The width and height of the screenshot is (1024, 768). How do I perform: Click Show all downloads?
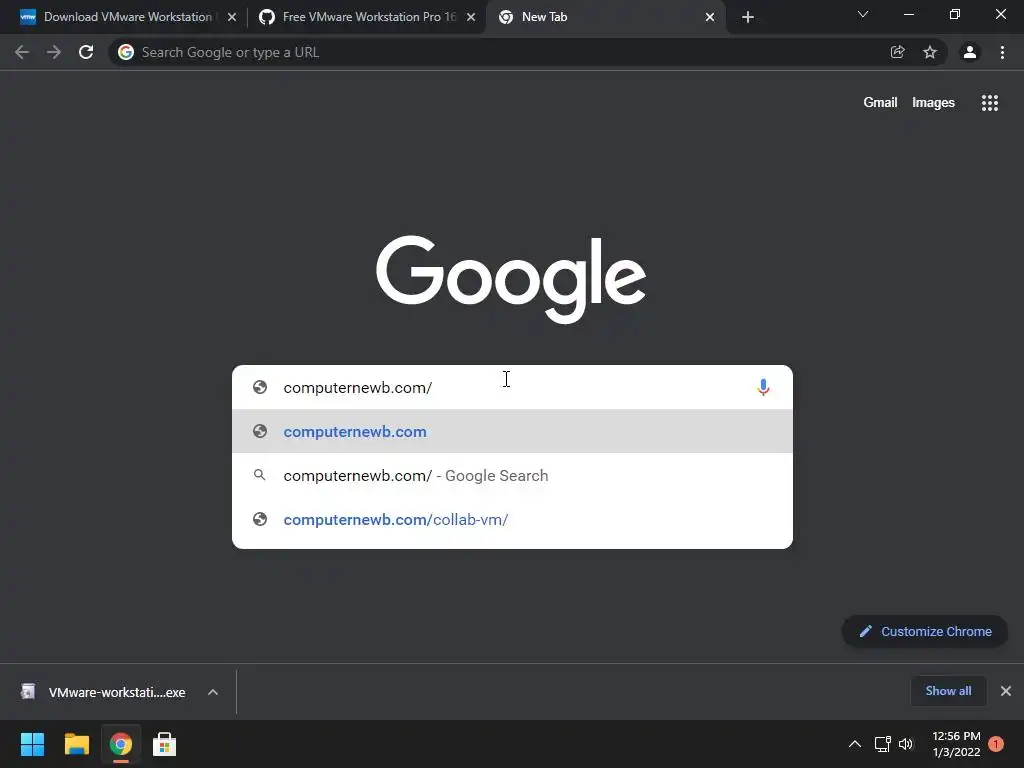[x=948, y=691]
